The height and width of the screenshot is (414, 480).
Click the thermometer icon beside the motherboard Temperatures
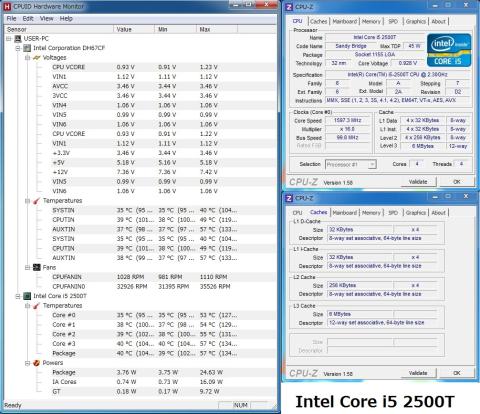pos(37,201)
